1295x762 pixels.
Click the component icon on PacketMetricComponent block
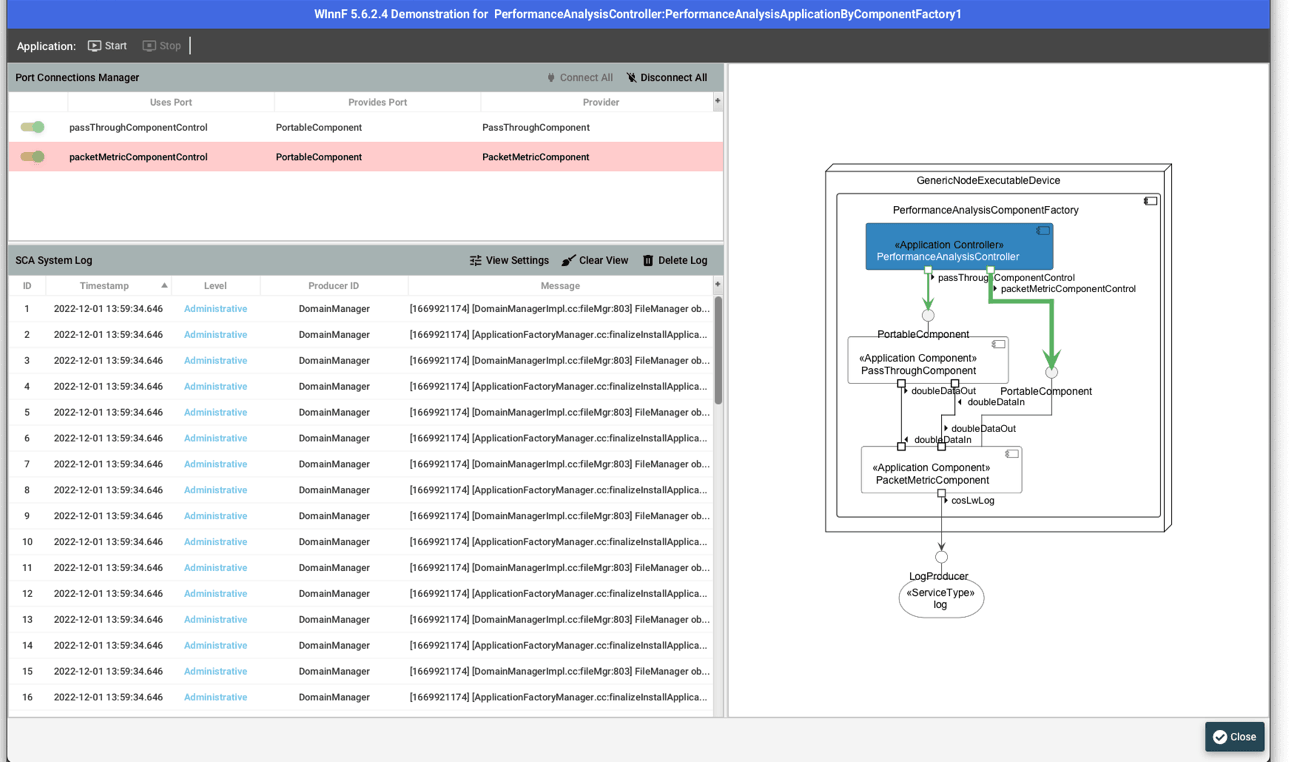[x=1011, y=453]
